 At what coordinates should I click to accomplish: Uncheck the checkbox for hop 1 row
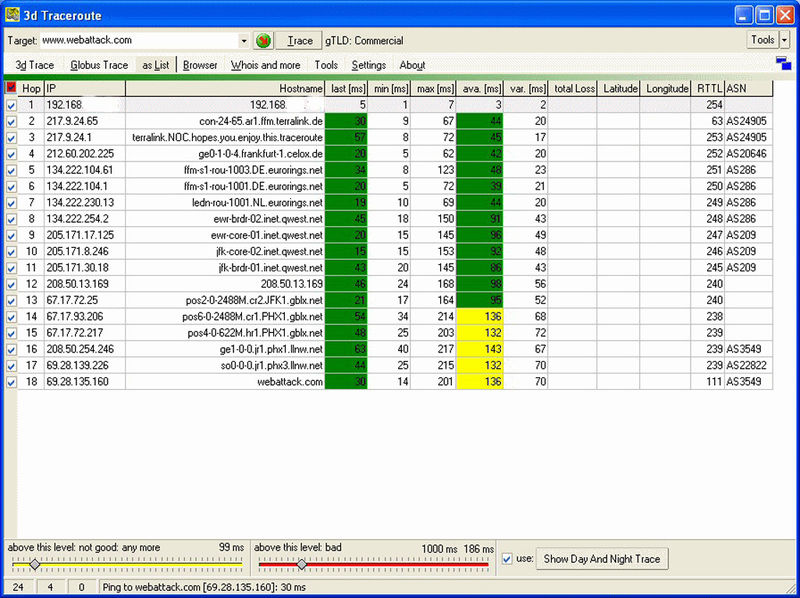[11, 105]
